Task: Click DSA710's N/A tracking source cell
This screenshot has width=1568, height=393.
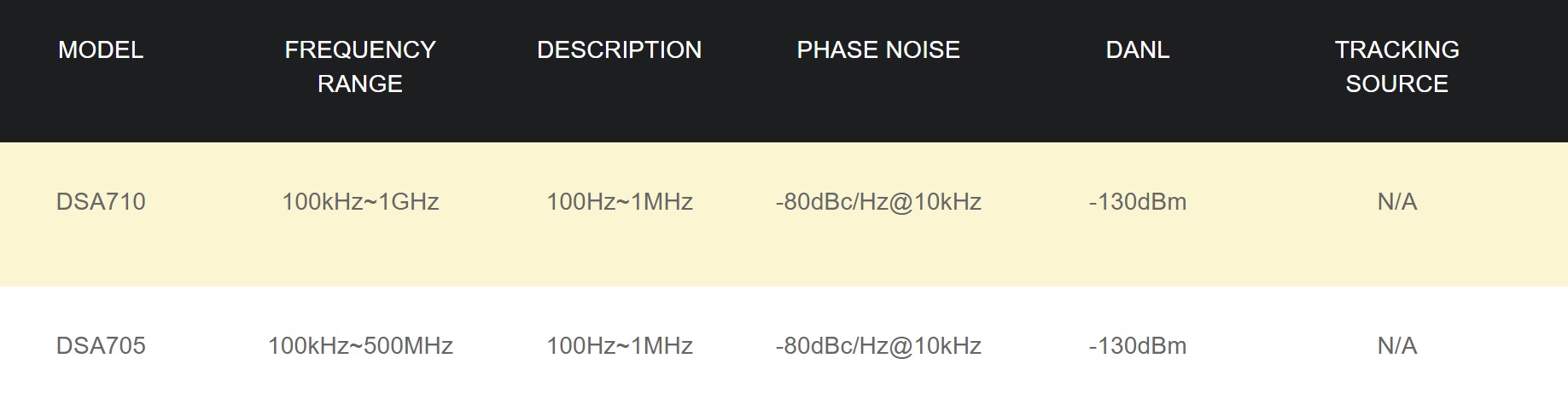Action: tap(1397, 202)
